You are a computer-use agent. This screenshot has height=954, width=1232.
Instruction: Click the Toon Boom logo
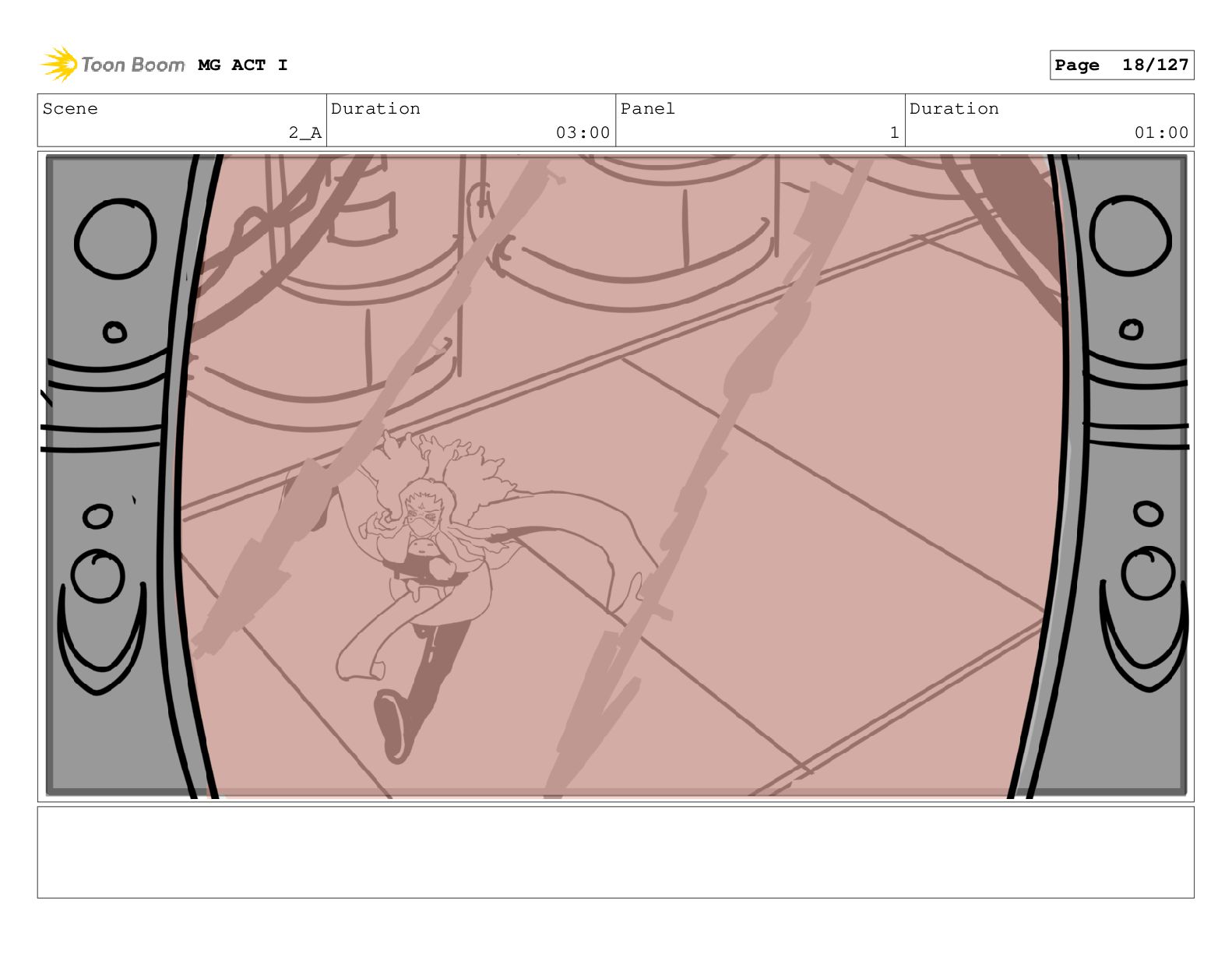point(113,65)
